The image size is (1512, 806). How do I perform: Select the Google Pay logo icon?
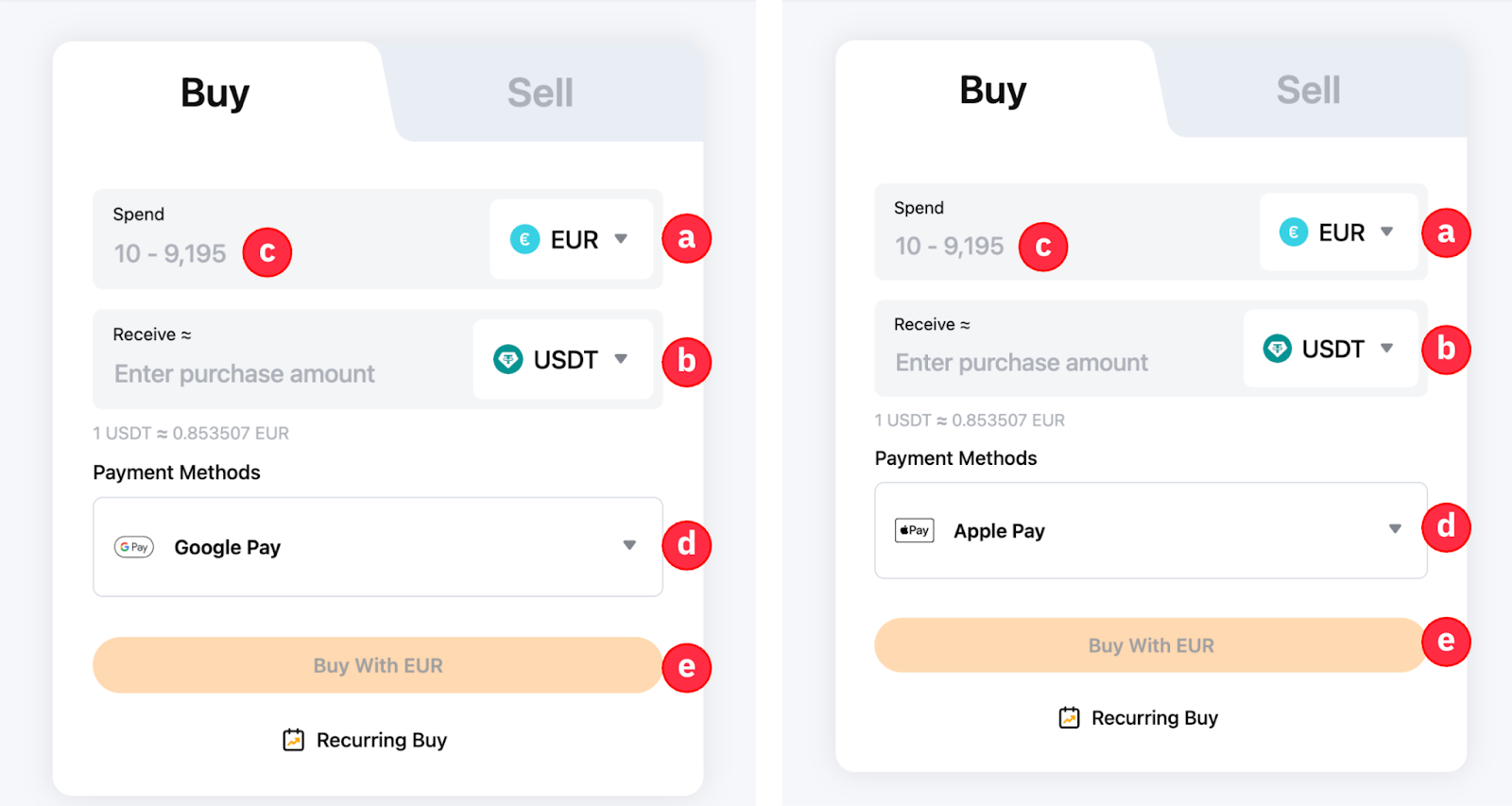pos(133,546)
